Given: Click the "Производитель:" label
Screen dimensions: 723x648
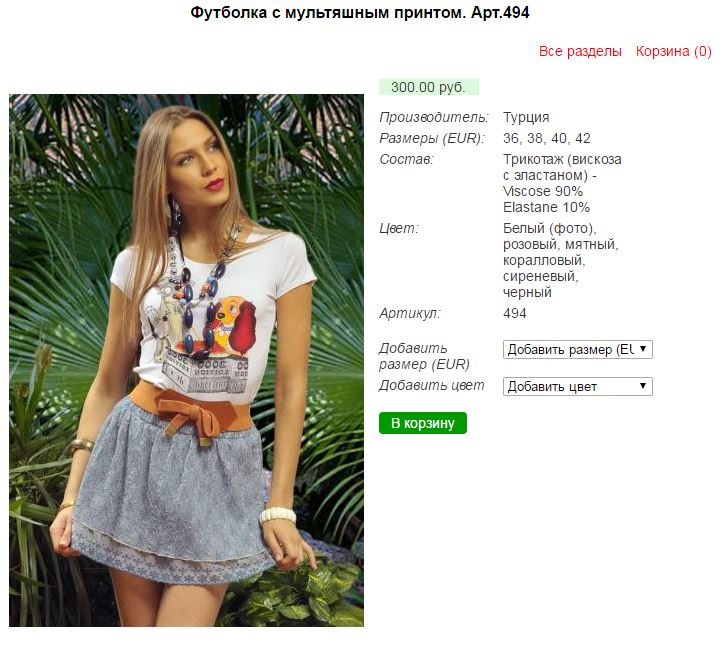Looking at the screenshot, I should 433,118.
